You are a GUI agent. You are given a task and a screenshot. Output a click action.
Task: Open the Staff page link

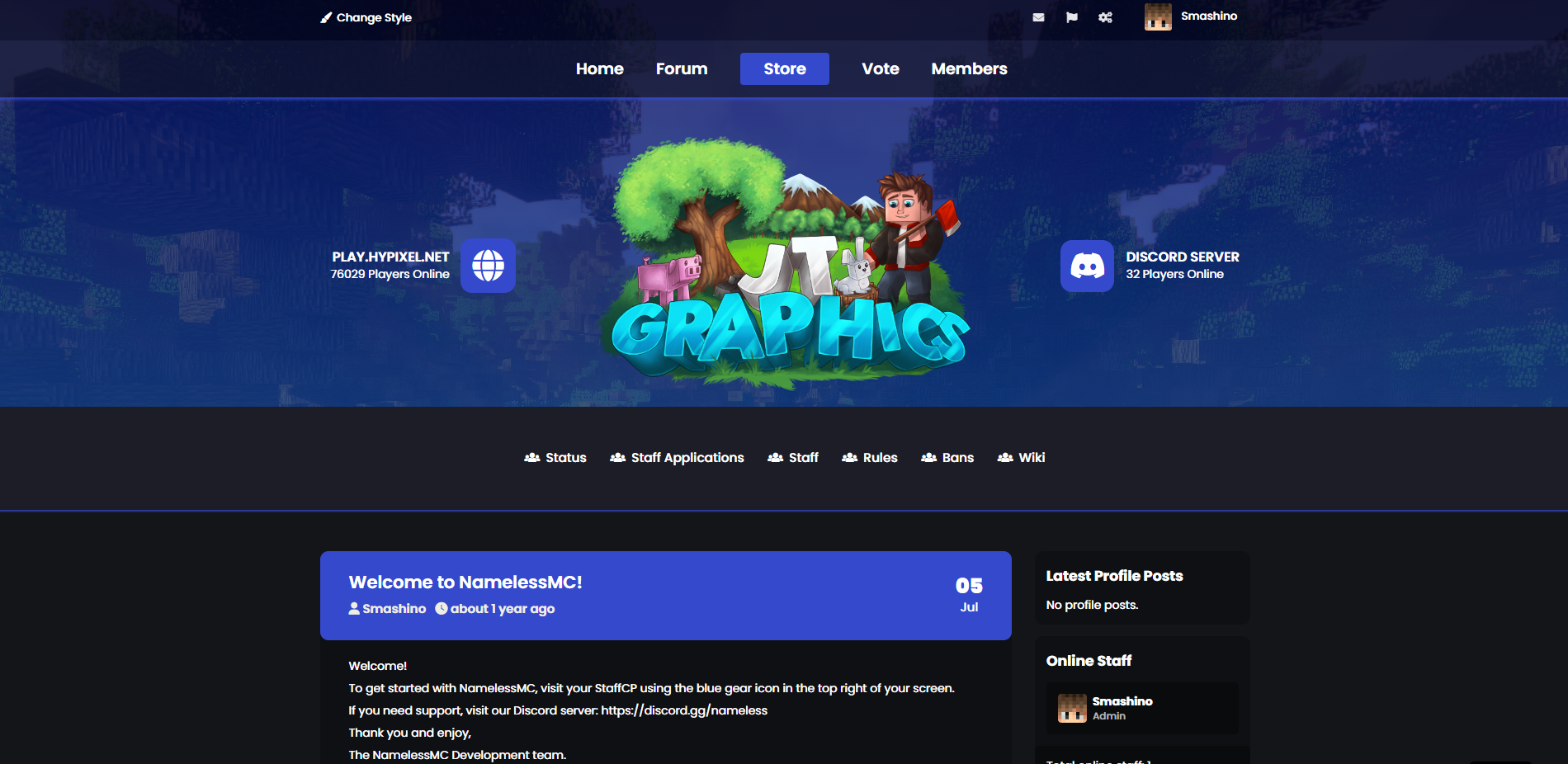click(804, 457)
